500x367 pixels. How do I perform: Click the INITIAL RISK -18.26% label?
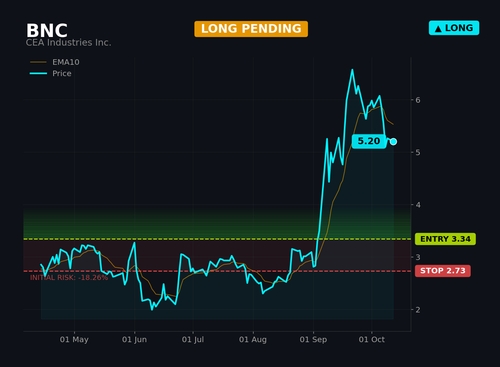tap(69, 278)
